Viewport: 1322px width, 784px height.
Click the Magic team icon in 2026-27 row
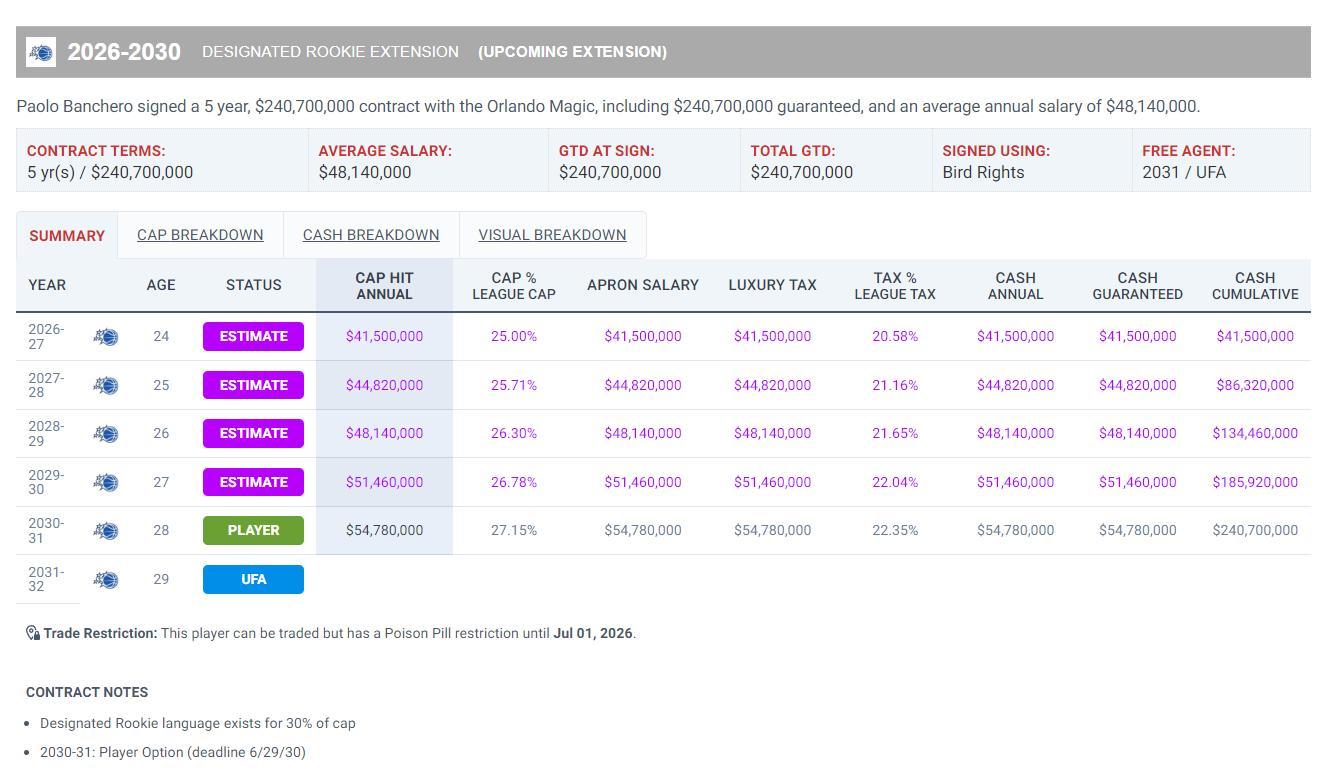[106, 337]
